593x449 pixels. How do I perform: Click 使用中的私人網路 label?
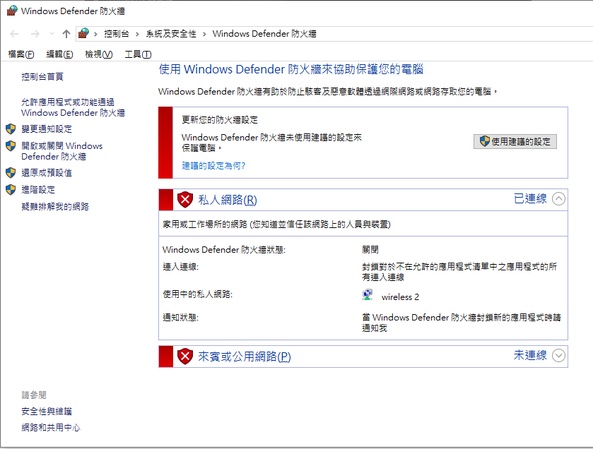(x=197, y=294)
